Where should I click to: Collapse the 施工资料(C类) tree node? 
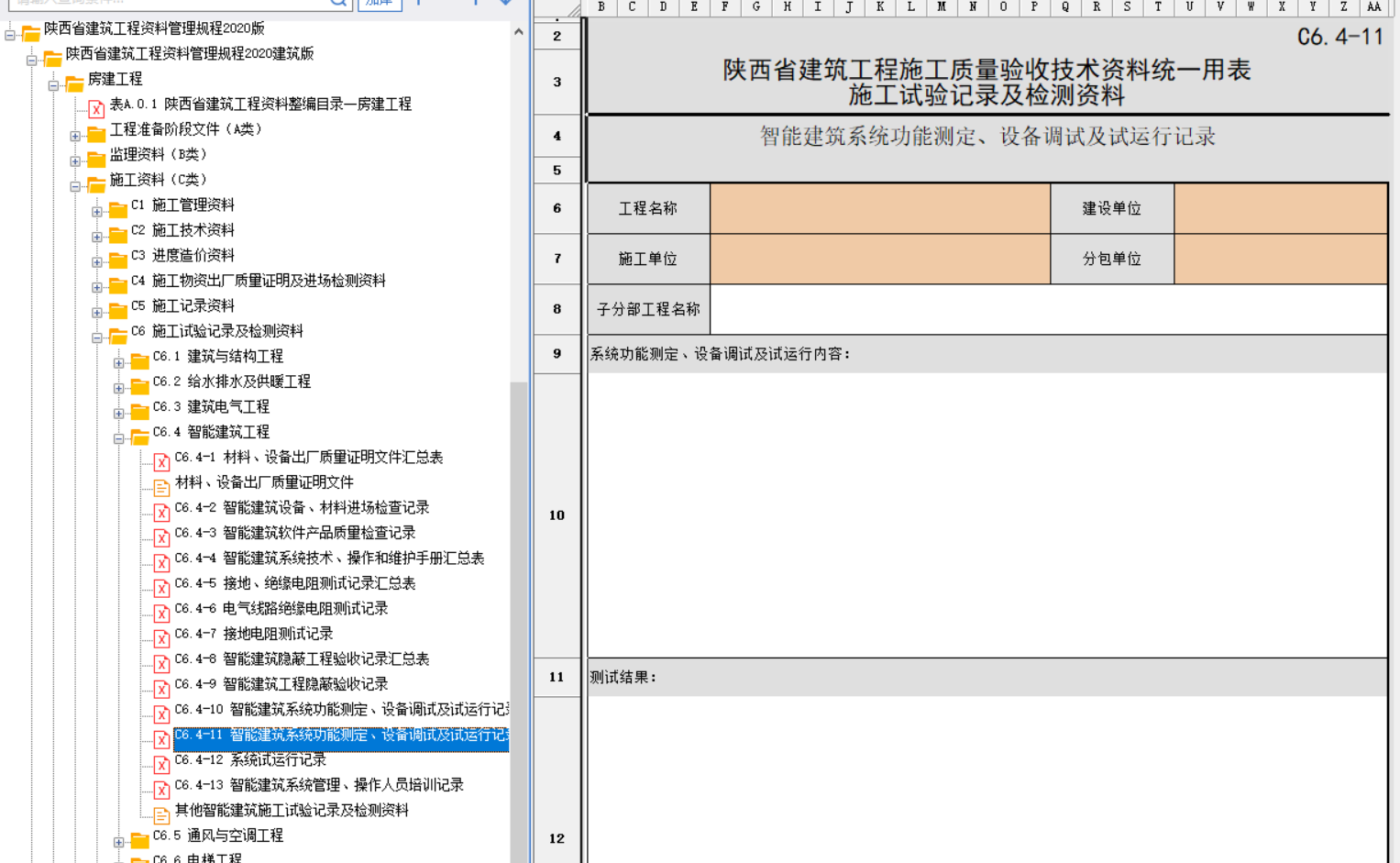75,186
